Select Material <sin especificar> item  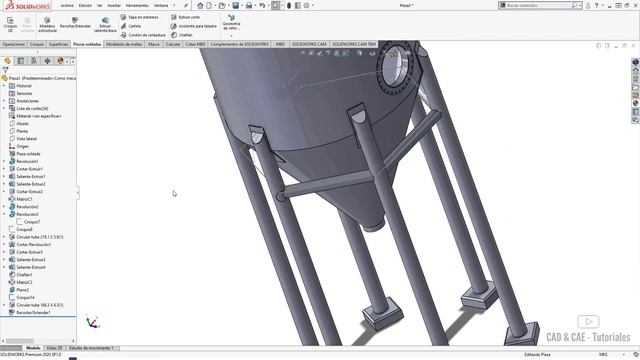(x=35, y=116)
